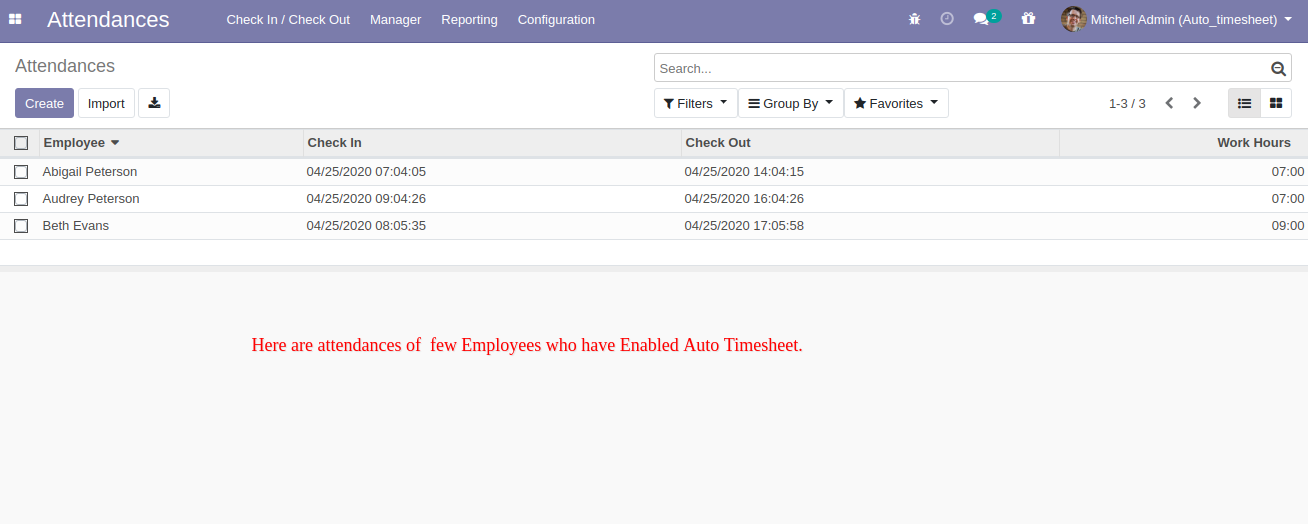Click check-in time 04/25/2020 09:04:26
Viewport: 1308px width, 524px height.
click(x=366, y=199)
